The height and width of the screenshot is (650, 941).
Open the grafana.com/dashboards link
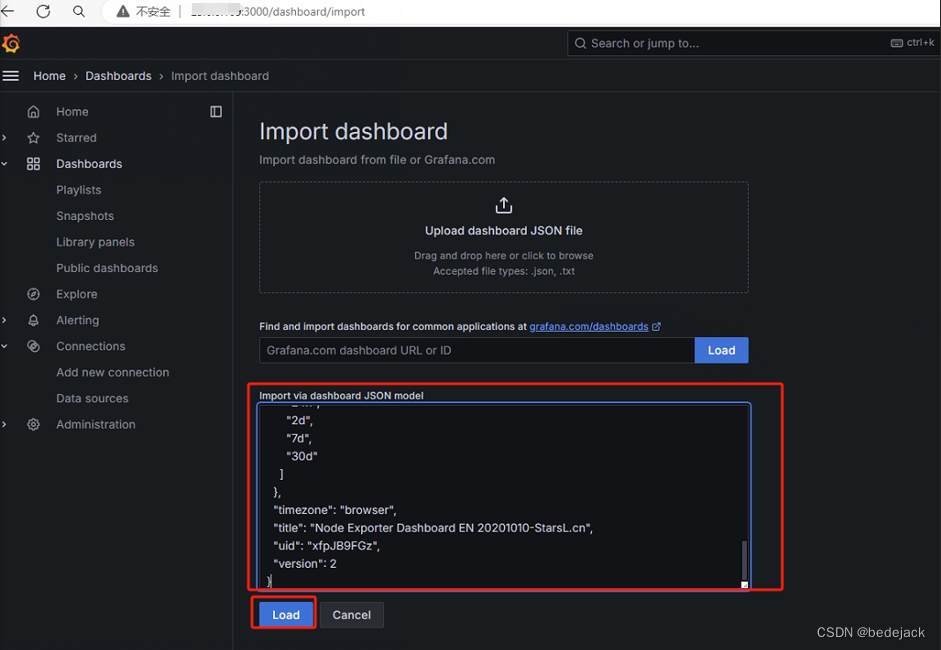589,326
